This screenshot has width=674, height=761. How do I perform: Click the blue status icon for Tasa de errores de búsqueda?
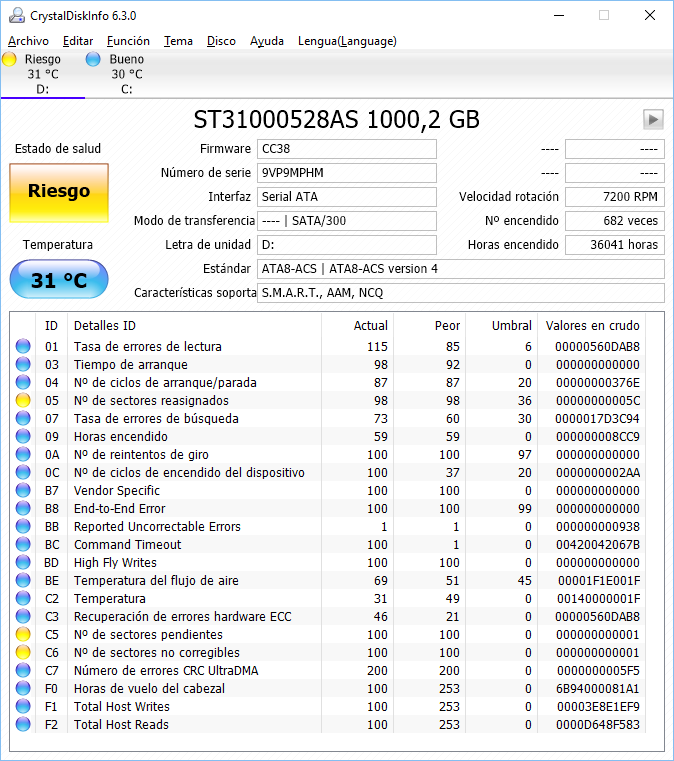pyautogui.click(x=23, y=418)
